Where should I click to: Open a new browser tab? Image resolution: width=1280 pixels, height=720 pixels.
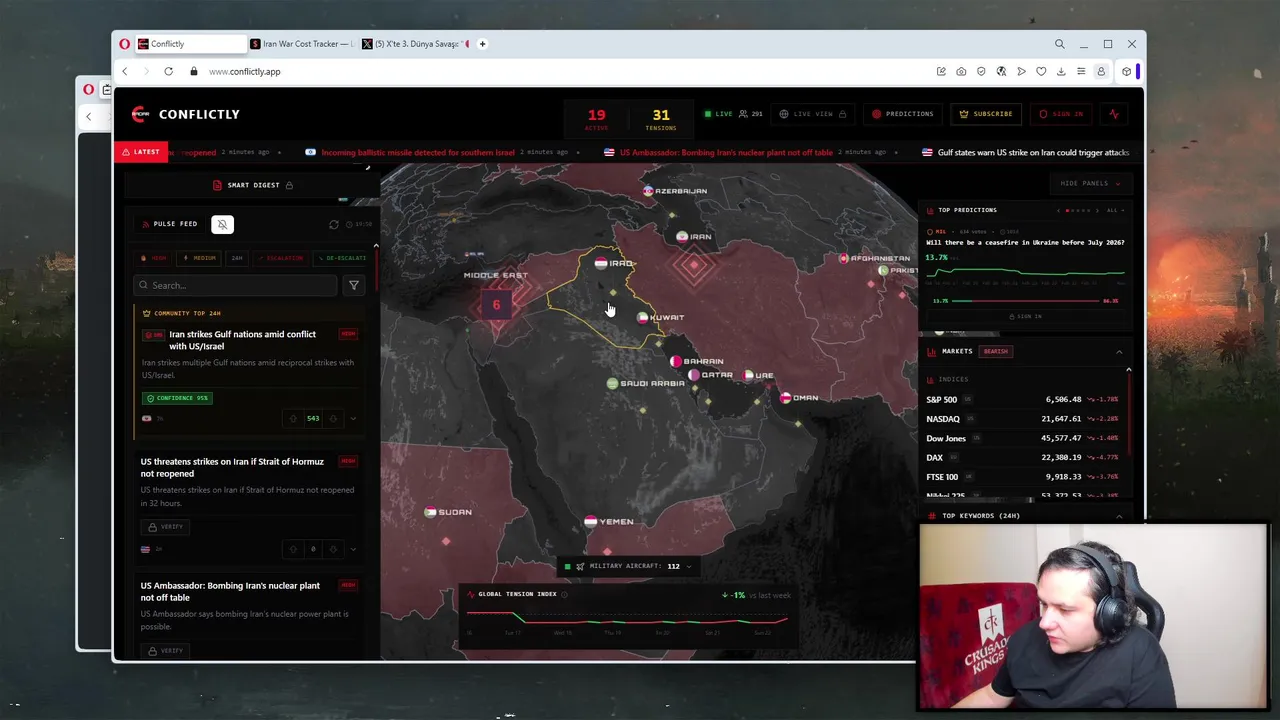(482, 44)
